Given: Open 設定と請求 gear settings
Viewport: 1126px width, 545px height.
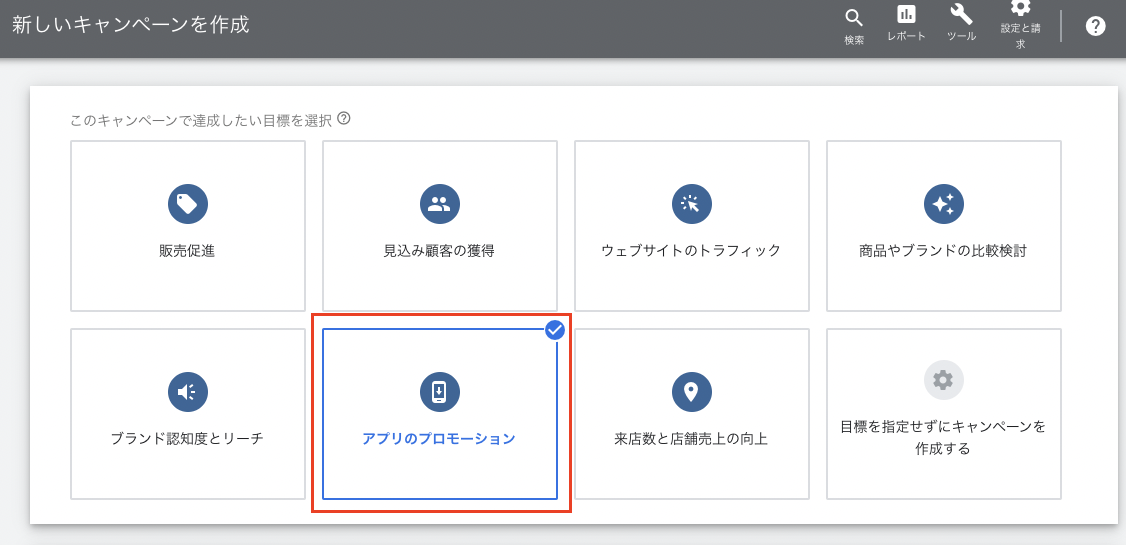Looking at the screenshot, I should tap(1020, 24).
